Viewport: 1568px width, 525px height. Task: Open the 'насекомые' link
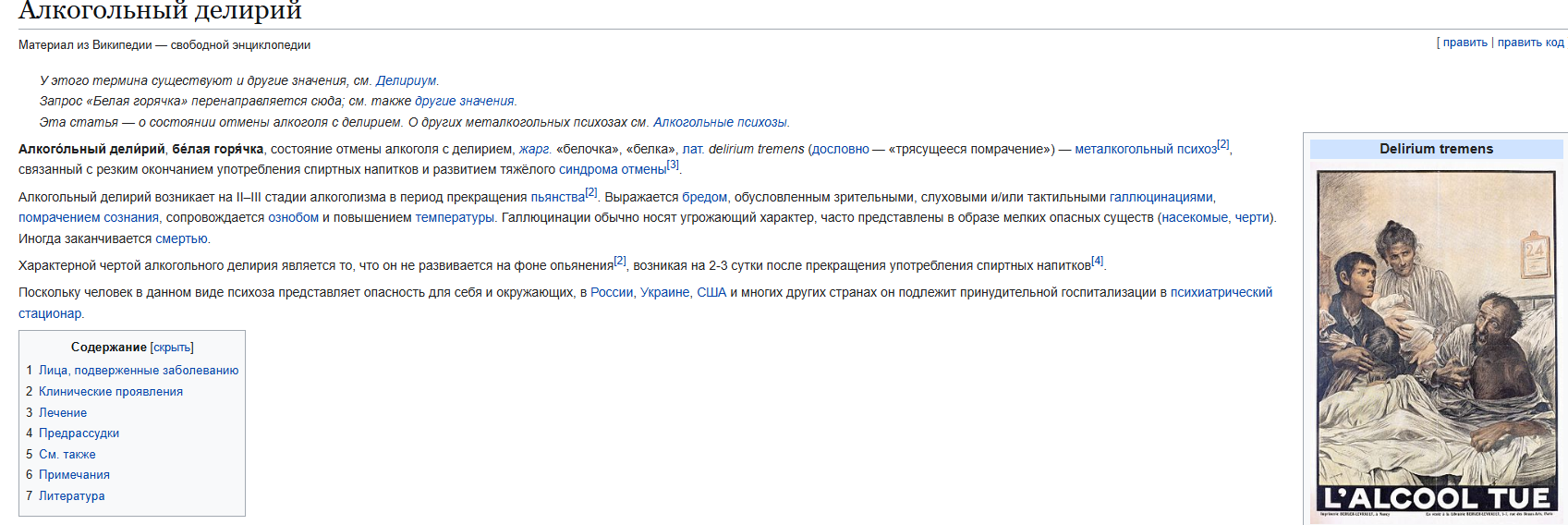pyautogui.click(x=1195, y=218)
